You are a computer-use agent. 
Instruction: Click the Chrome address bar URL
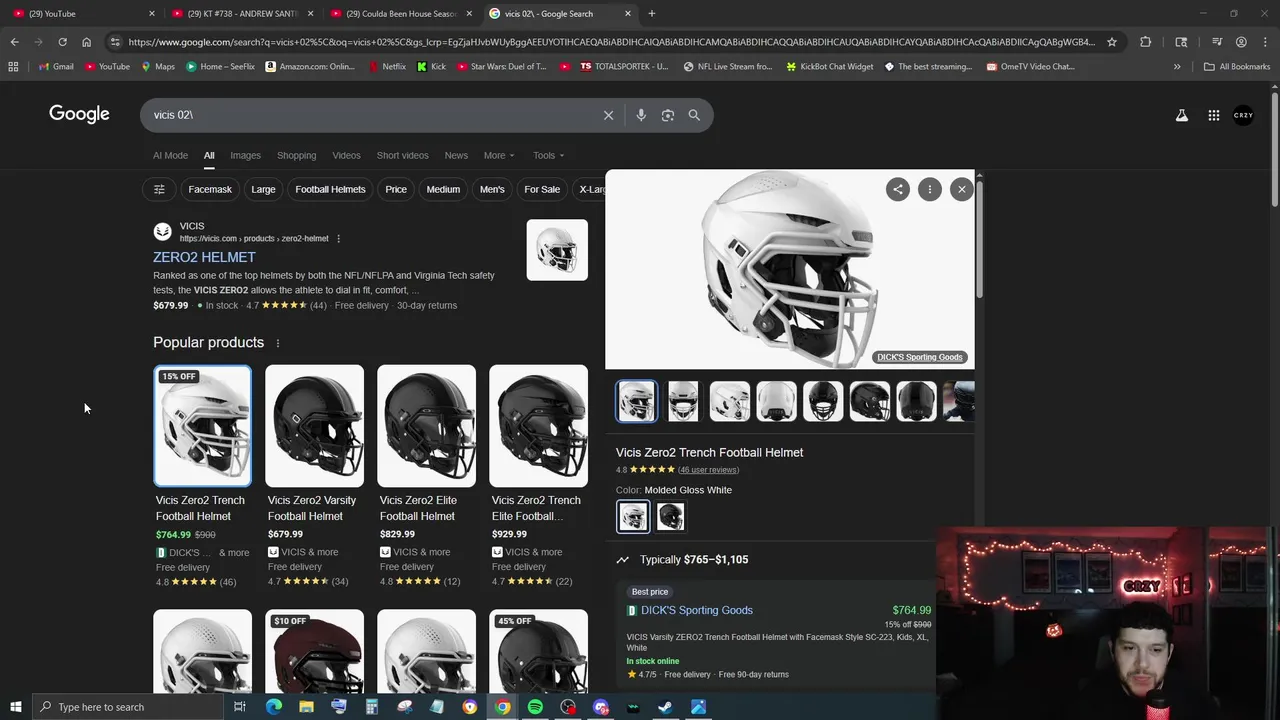pyautogui.click(x=612, y=42)
